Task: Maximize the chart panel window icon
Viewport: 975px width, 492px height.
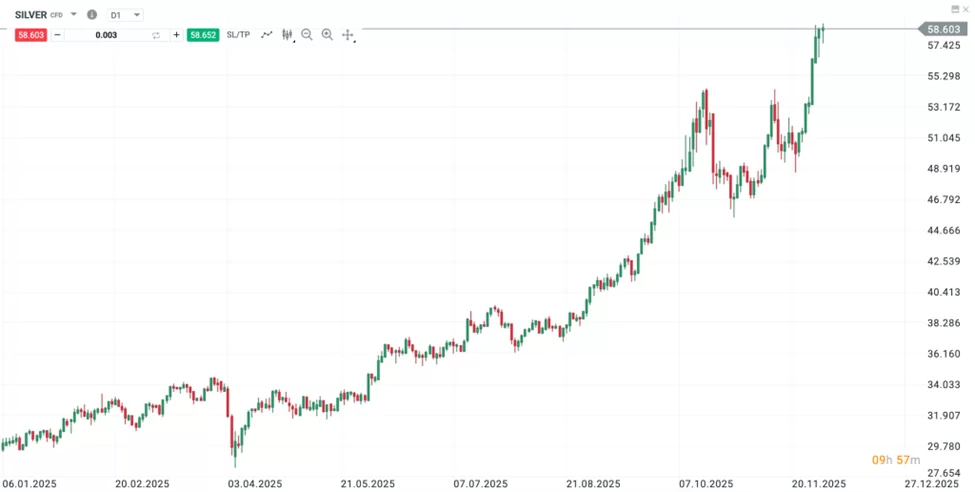Action: tap(953, 9)
